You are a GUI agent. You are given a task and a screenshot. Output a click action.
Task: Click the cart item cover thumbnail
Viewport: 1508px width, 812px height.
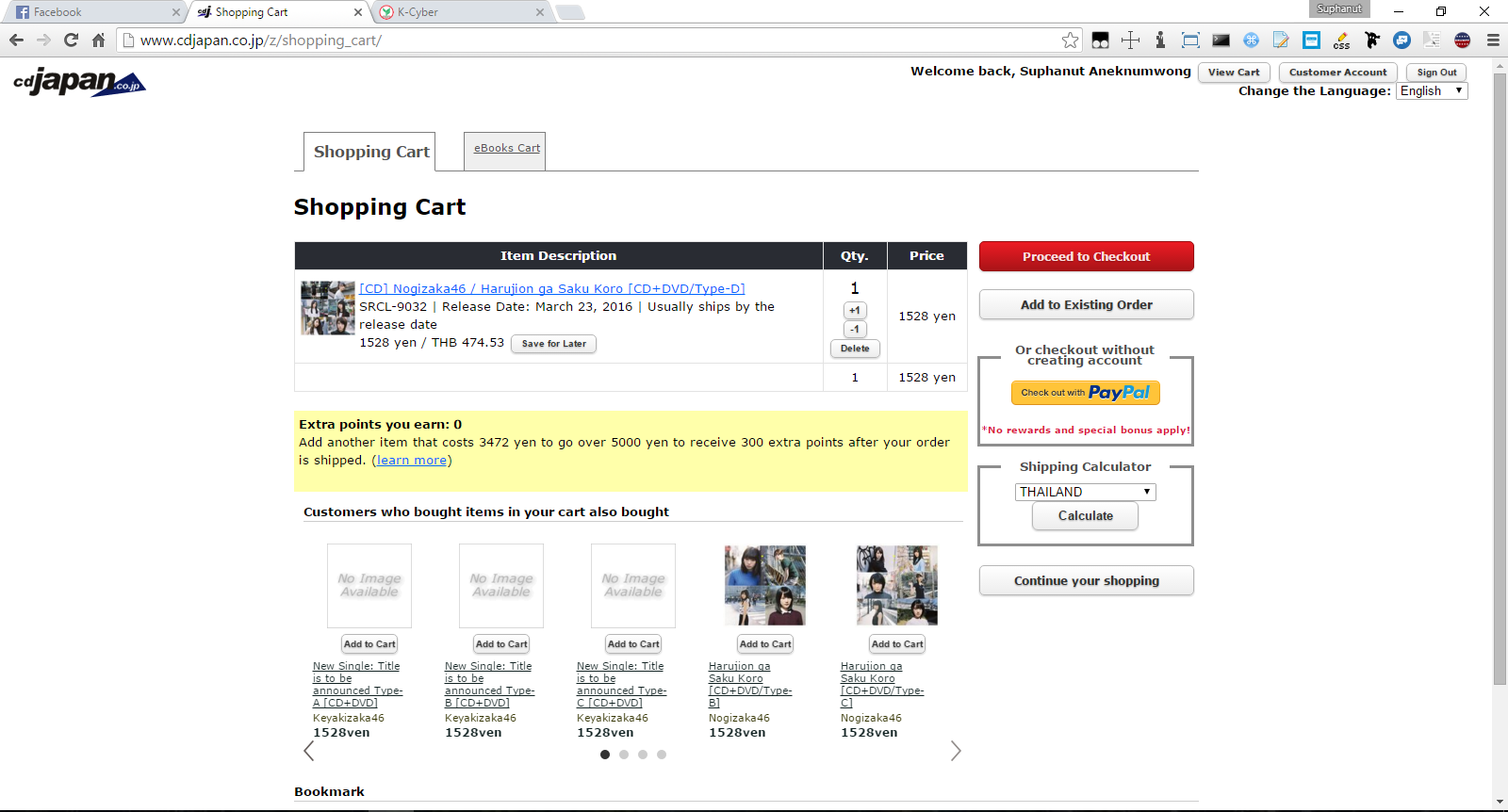tap(328, 308)
